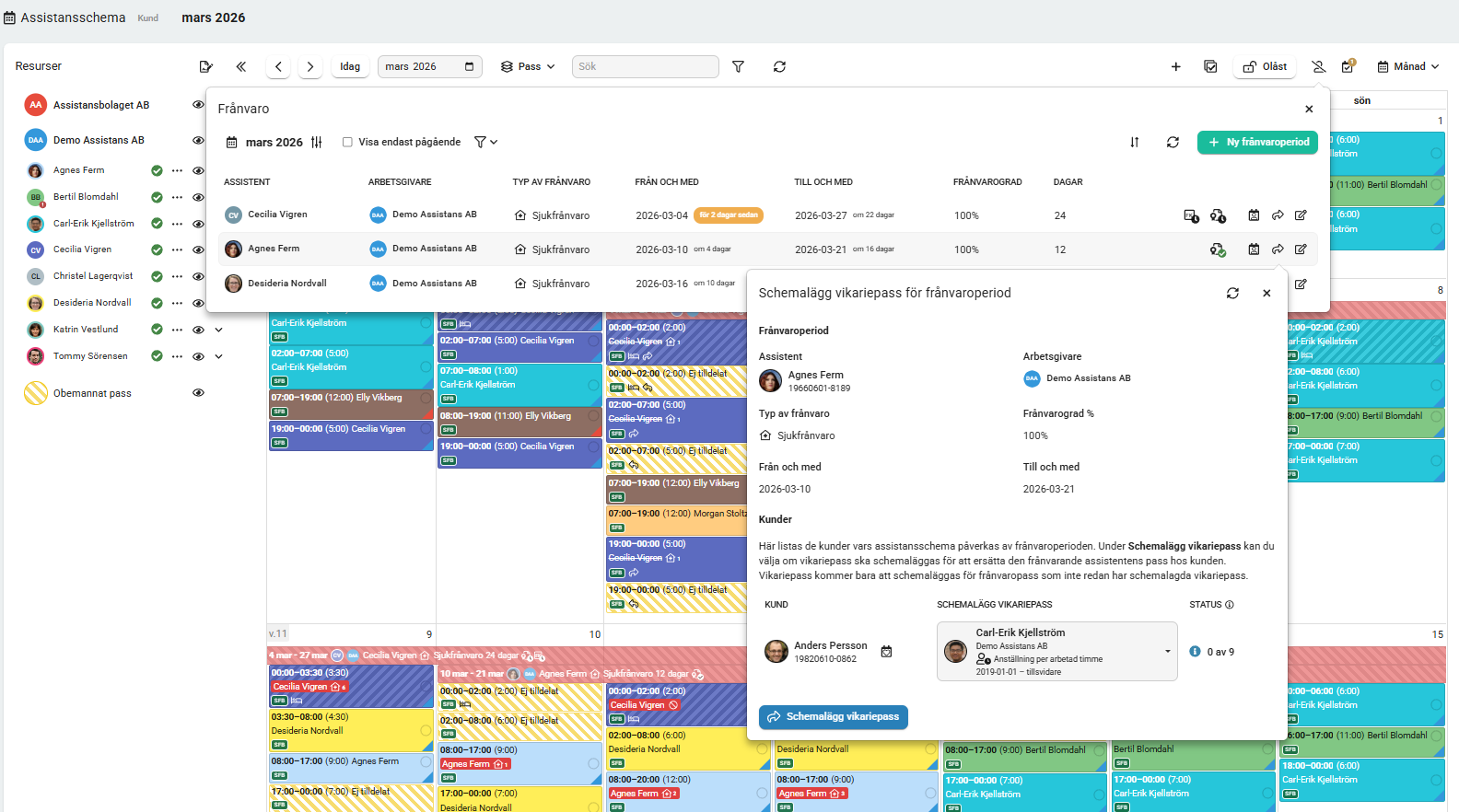1459x812 pixels.
Task: Click substitute status icon on Cecilia Vigren's absence
Action: pos(1218,215)
